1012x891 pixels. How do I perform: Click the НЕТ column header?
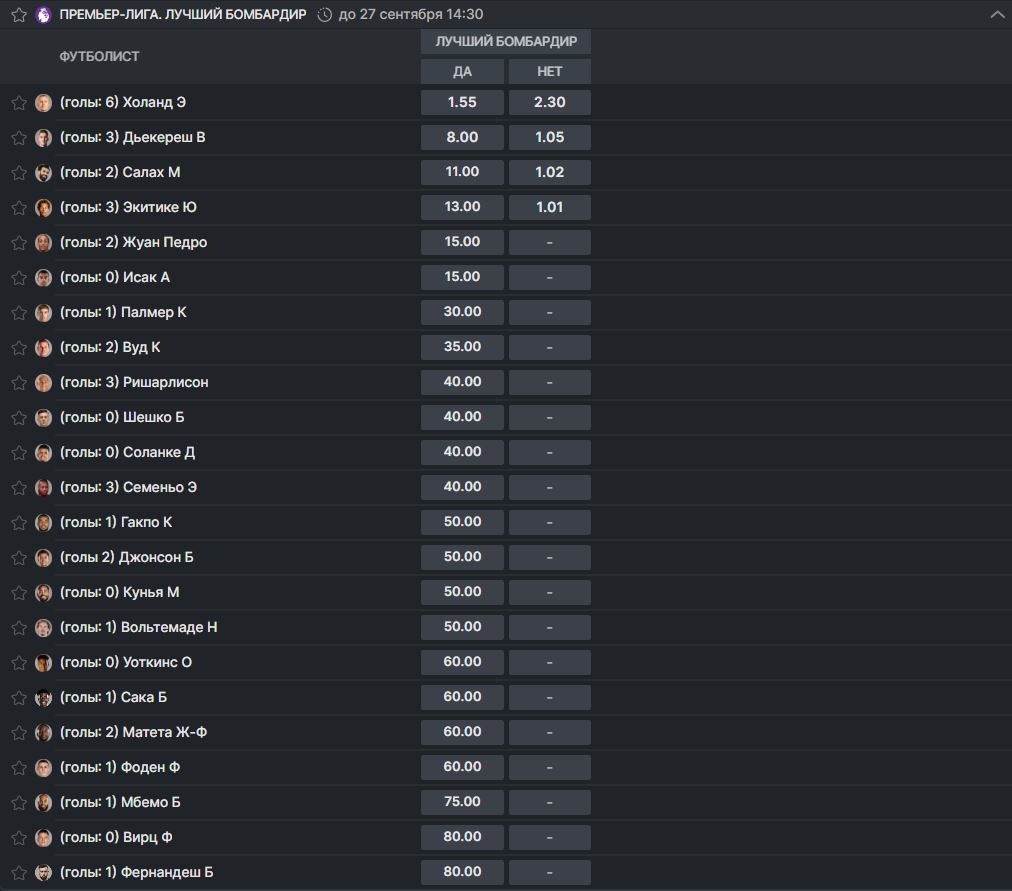point(549,71)
